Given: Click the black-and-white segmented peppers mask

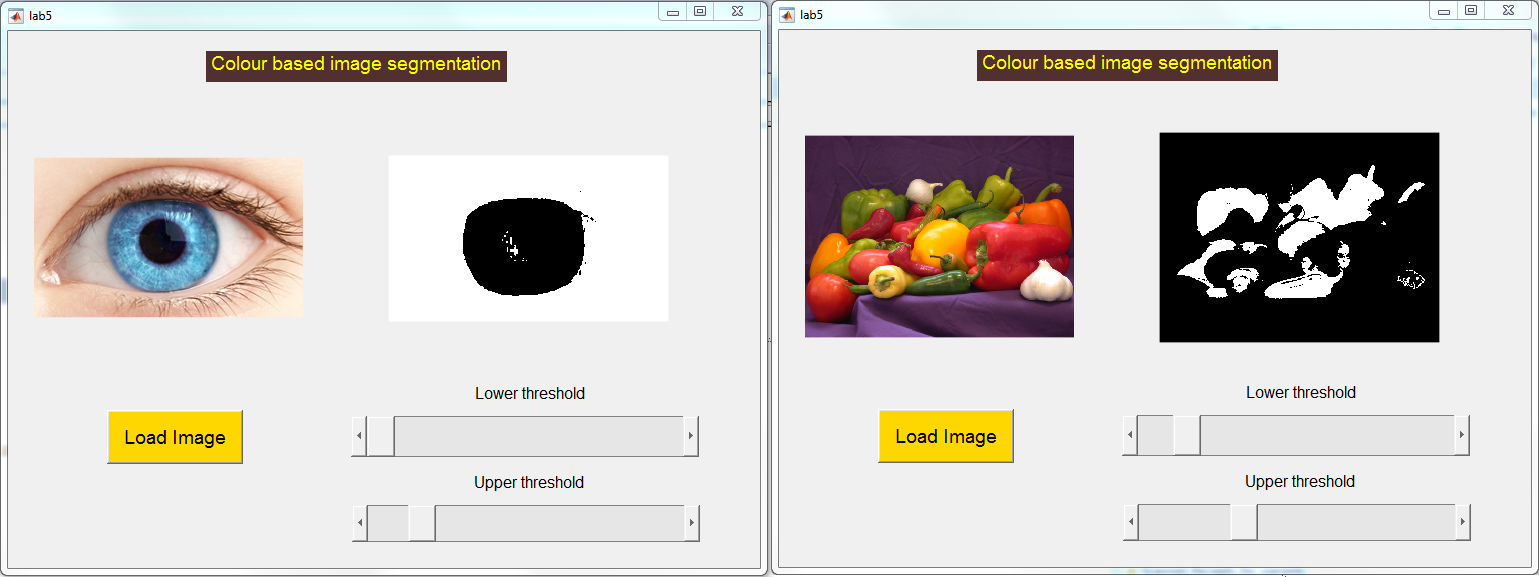Looking at the screenshot, I should (x=1299, y=237).
